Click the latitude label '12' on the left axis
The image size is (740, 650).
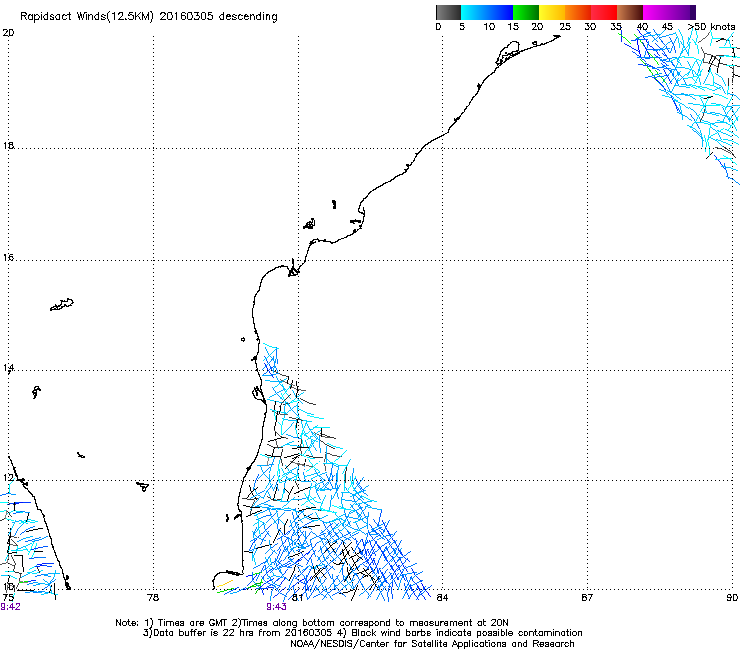point(8,478)
